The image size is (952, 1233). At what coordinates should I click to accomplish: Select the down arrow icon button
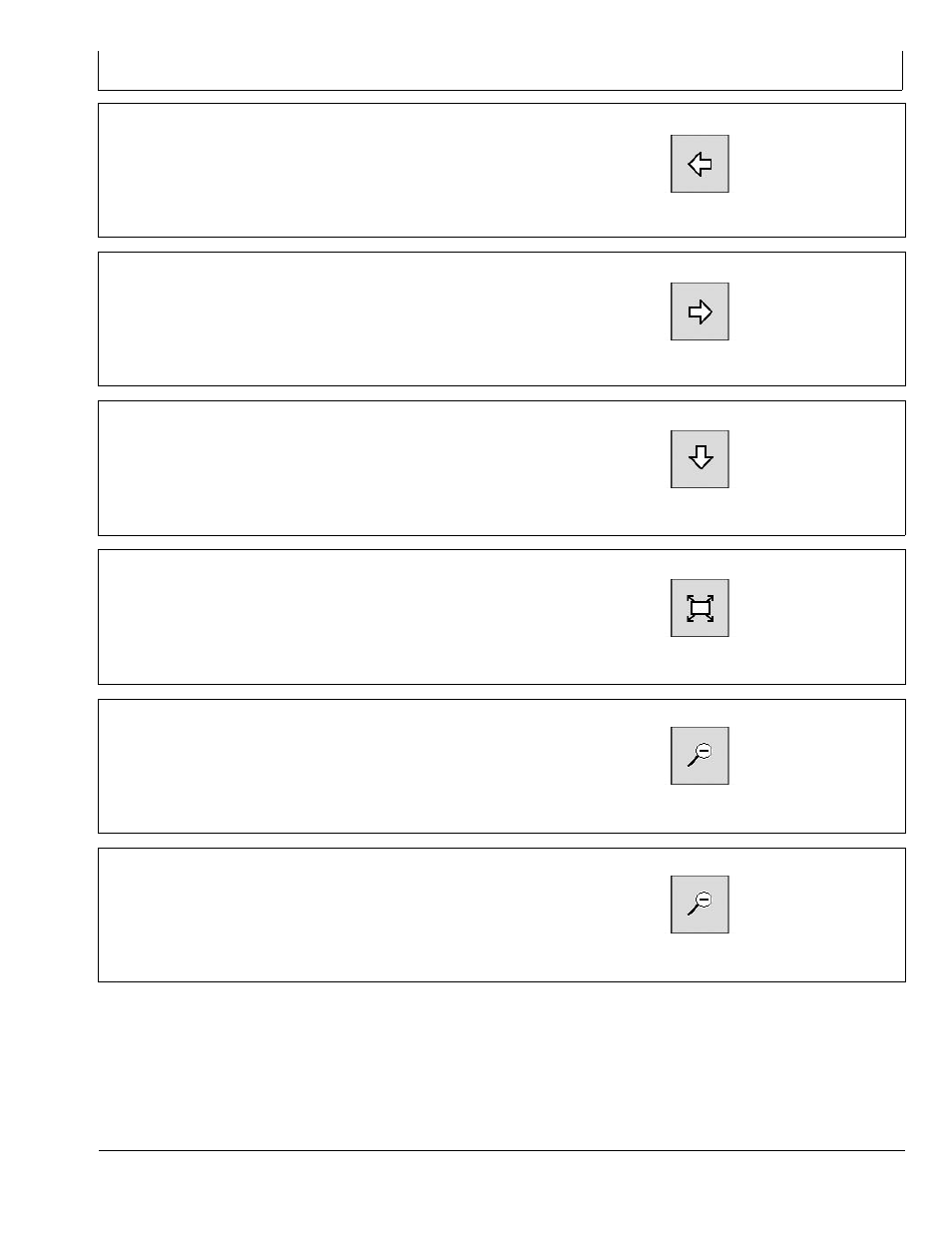700,459
